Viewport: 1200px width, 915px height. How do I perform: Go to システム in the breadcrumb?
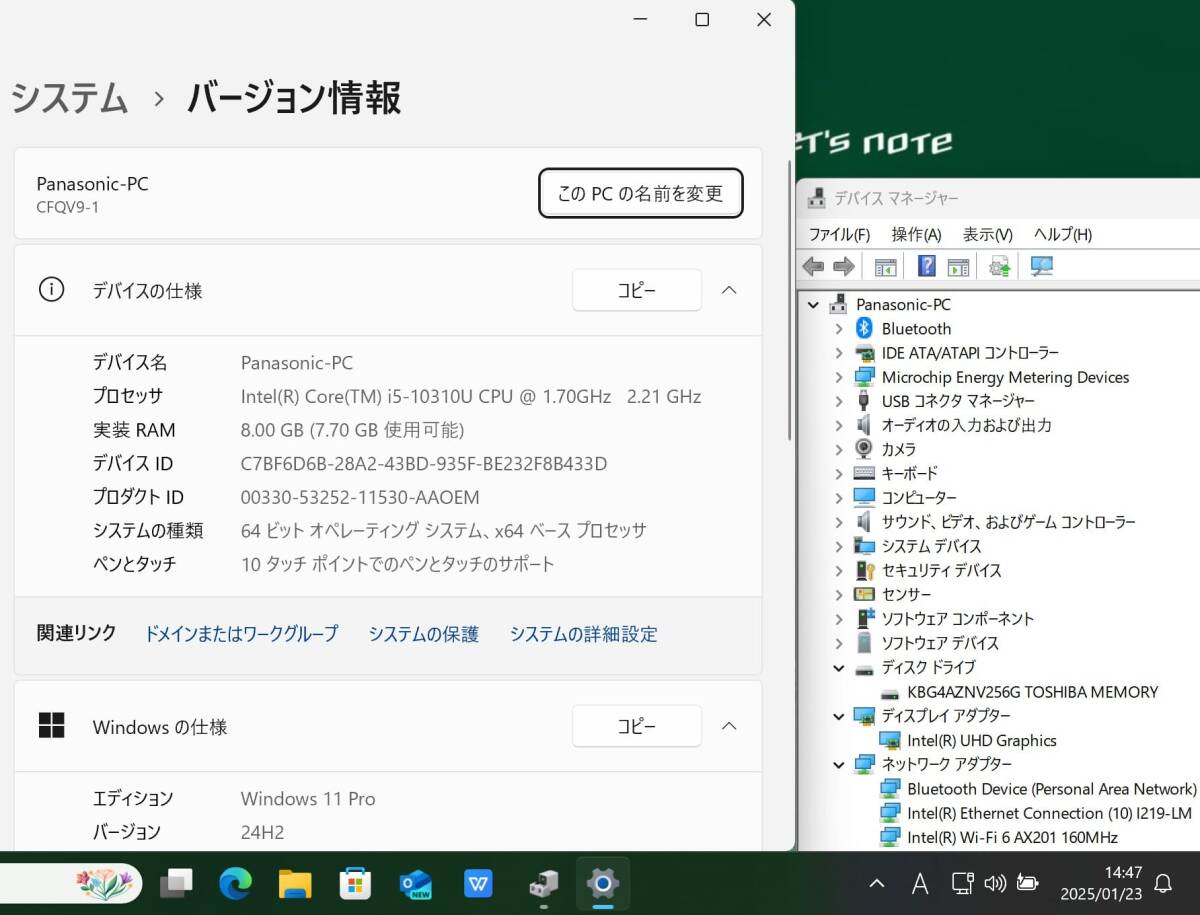pyautogui.click(x=70, y=99)
